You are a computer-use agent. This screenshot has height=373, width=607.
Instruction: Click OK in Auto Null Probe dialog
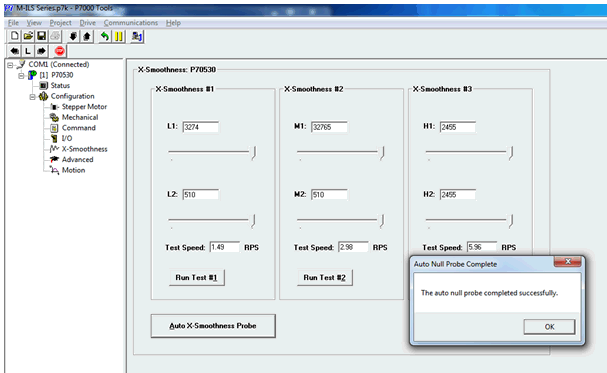[x=549, y=327]
